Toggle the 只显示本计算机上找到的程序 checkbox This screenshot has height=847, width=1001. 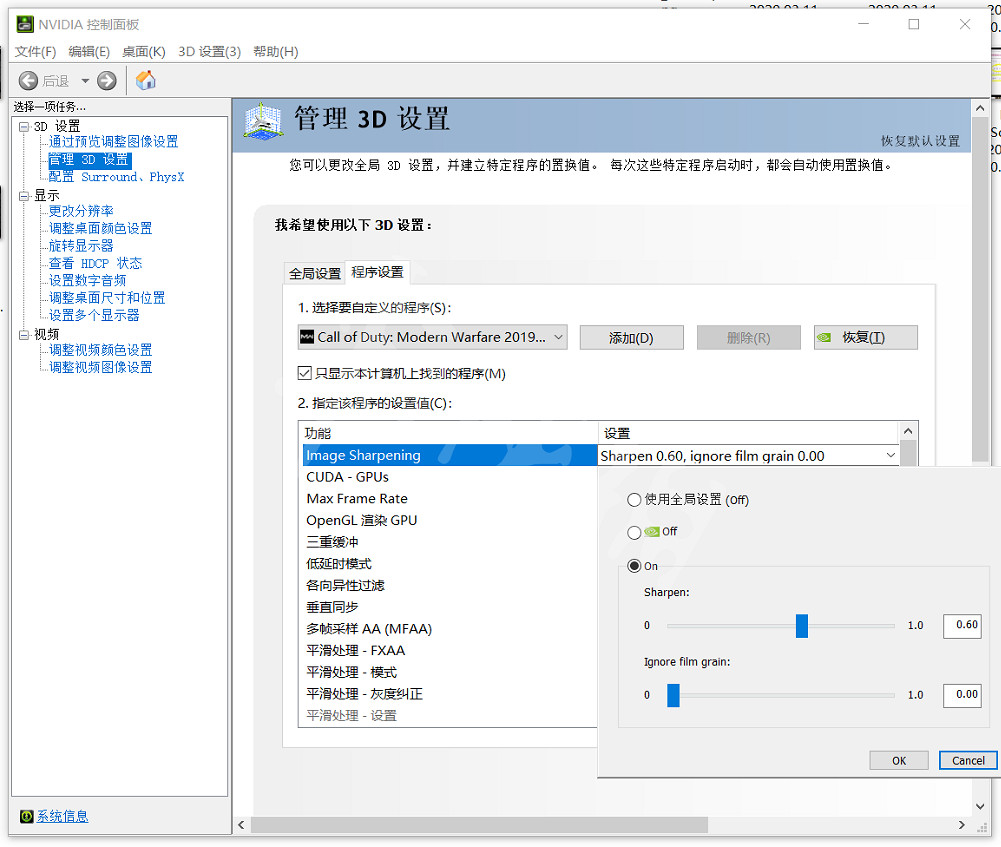(305, 373)
